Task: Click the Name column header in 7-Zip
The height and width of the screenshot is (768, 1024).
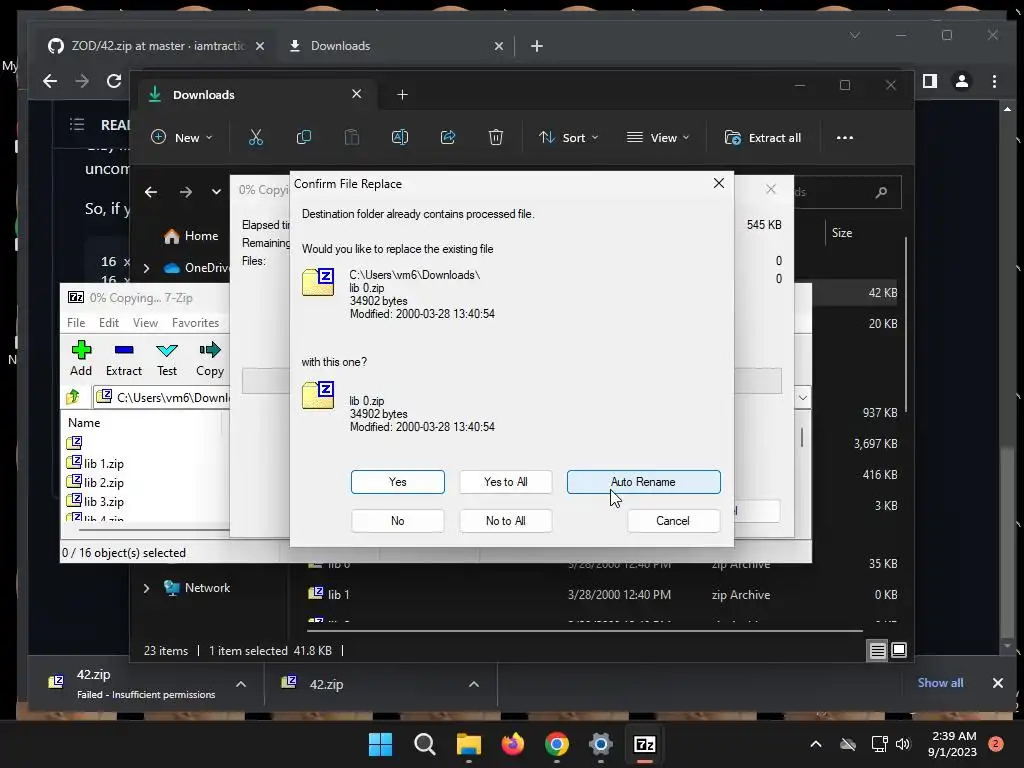Action: click(84, 423)
